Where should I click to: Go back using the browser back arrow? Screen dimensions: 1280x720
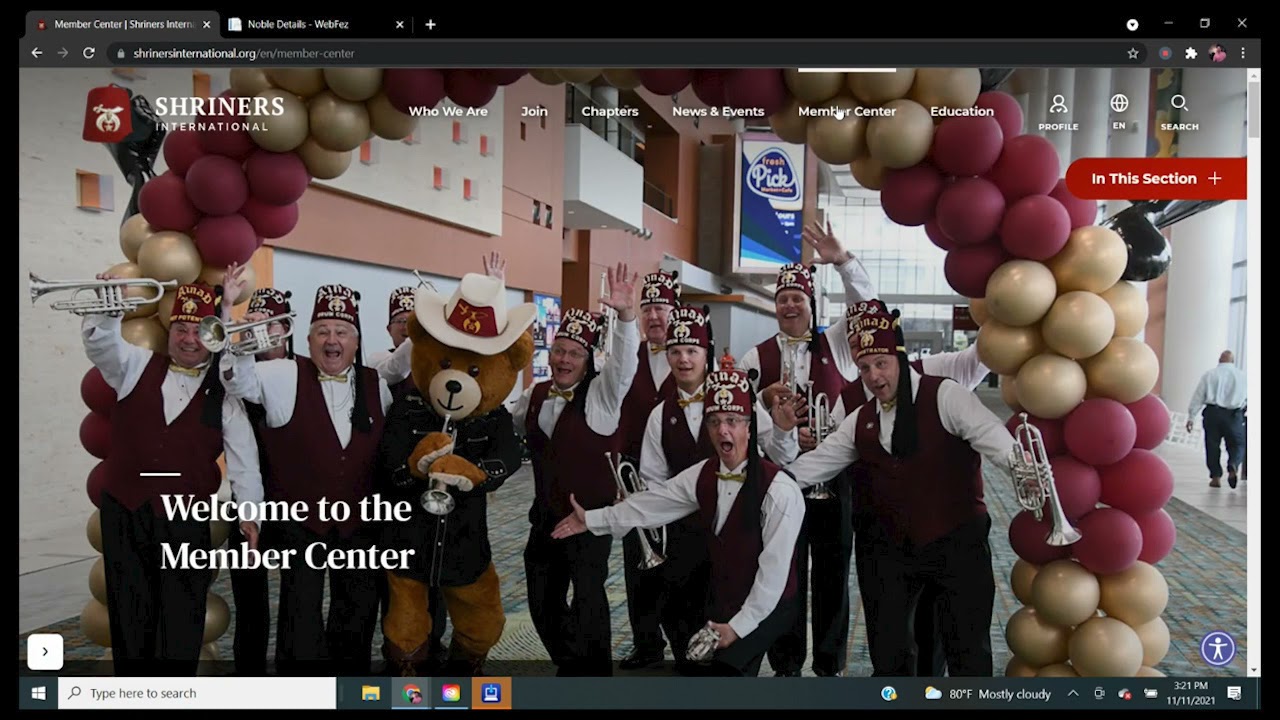click(37, 53)
